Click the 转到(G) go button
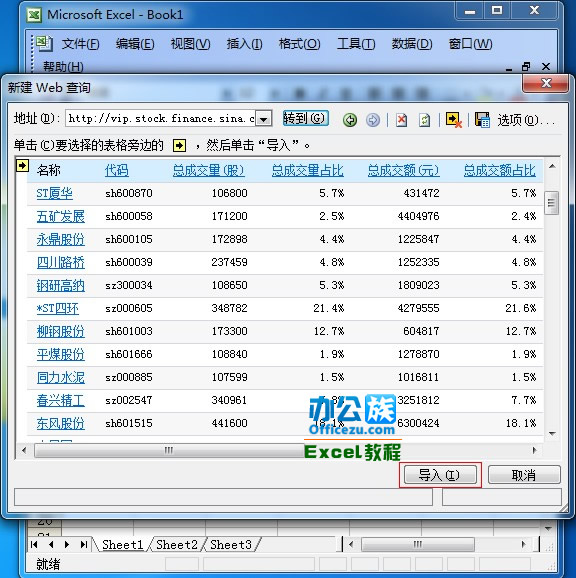576x578 pixels. (305, 118)
